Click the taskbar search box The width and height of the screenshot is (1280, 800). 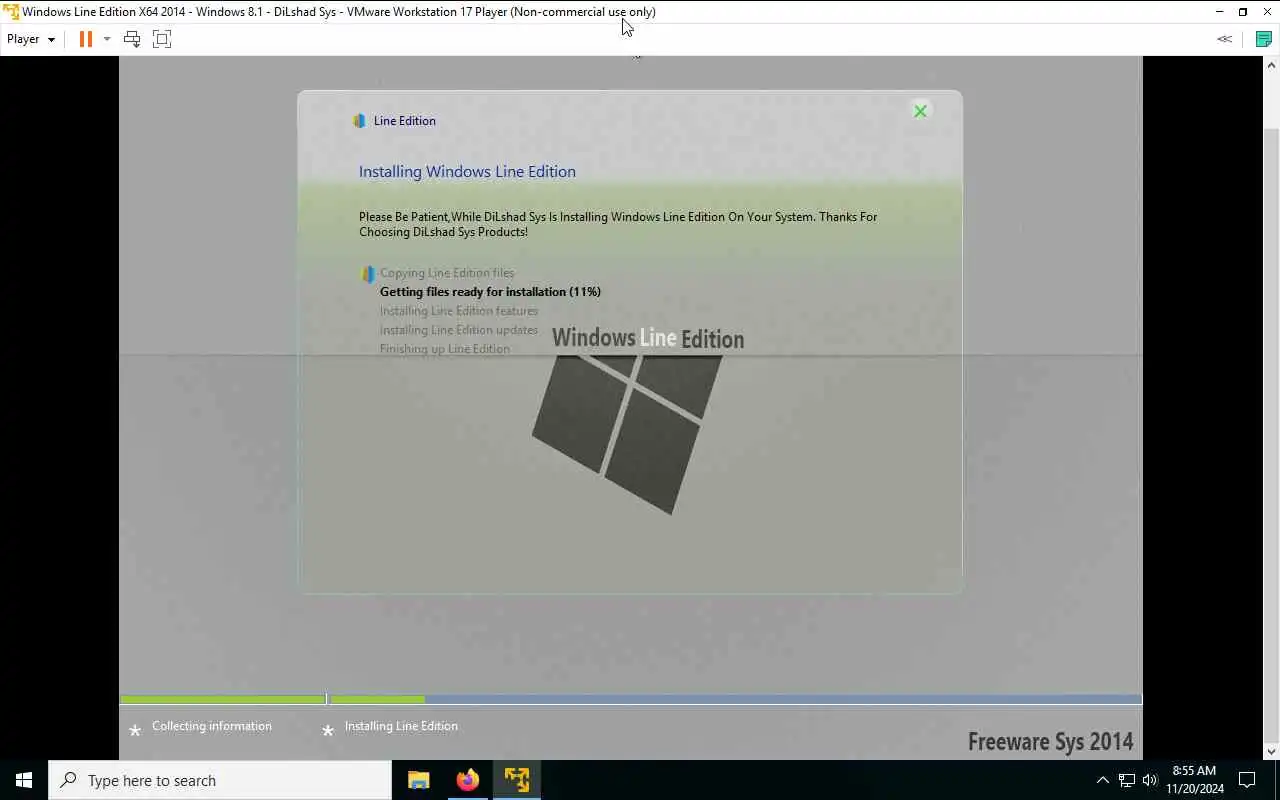click(x=220, y=780)
